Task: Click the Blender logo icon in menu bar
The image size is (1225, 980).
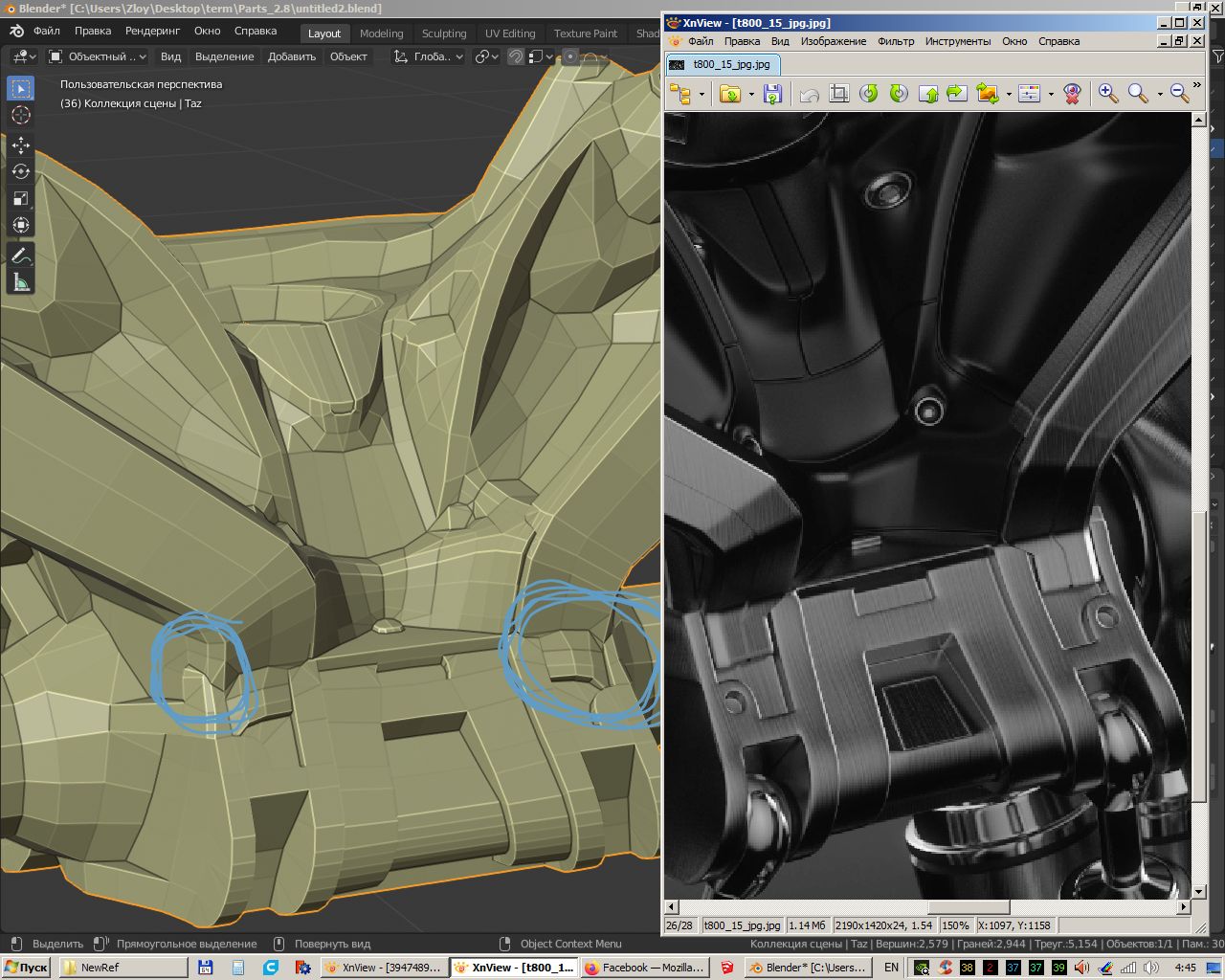Action: click(15, 31)
